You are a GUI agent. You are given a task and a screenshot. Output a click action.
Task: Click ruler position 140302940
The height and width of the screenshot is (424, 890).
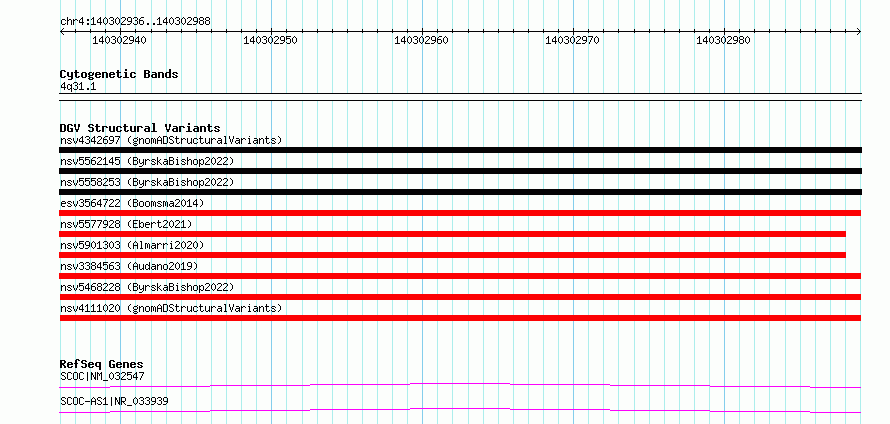(x=119, y=40)
